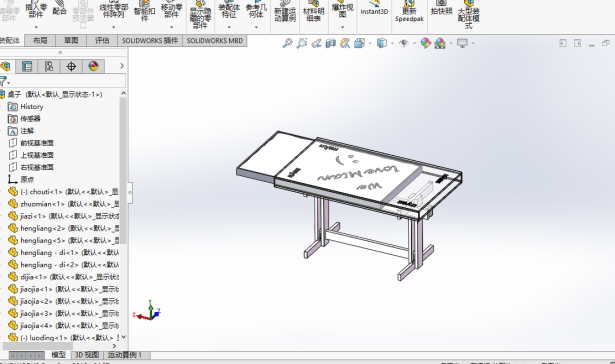Open the feature tree filter funnel dropdown

5,82
